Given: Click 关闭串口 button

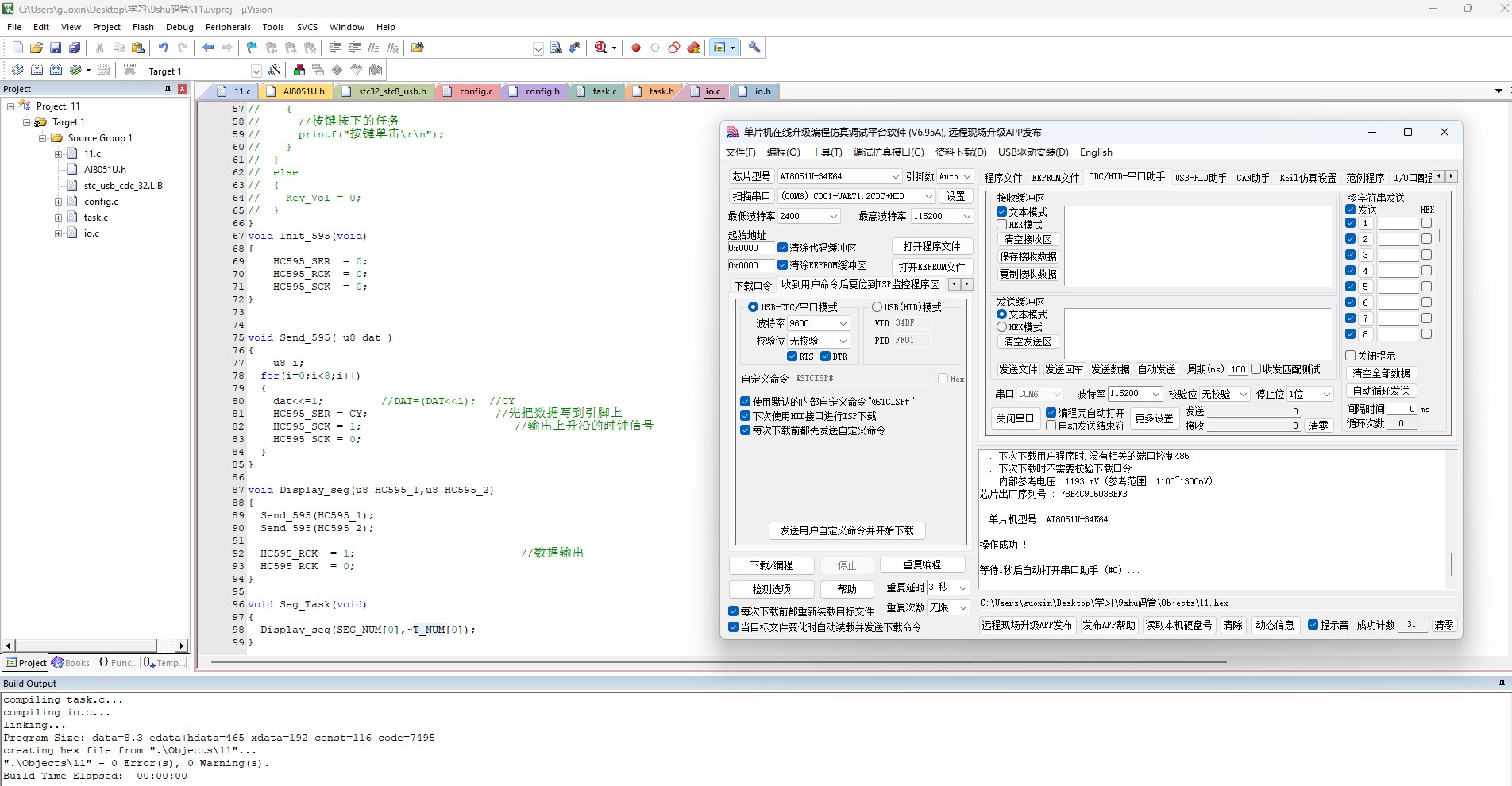Looking at the screenshot, I should click(1015, 418).
